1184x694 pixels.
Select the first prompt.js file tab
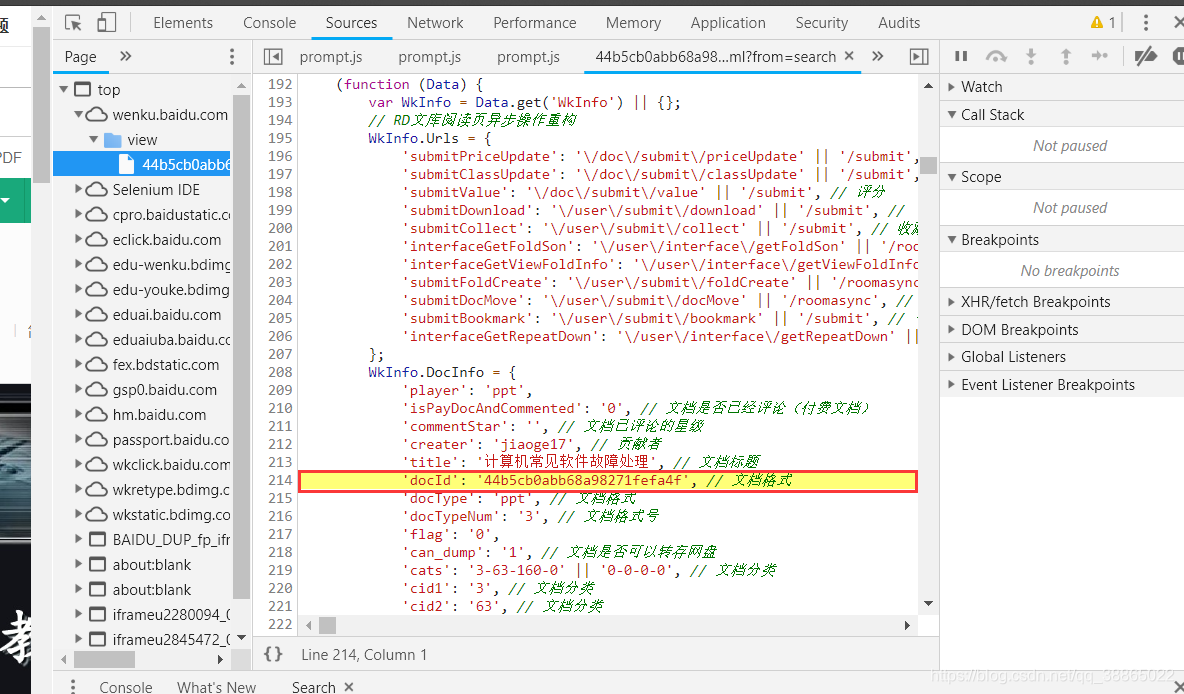point(331,57)
